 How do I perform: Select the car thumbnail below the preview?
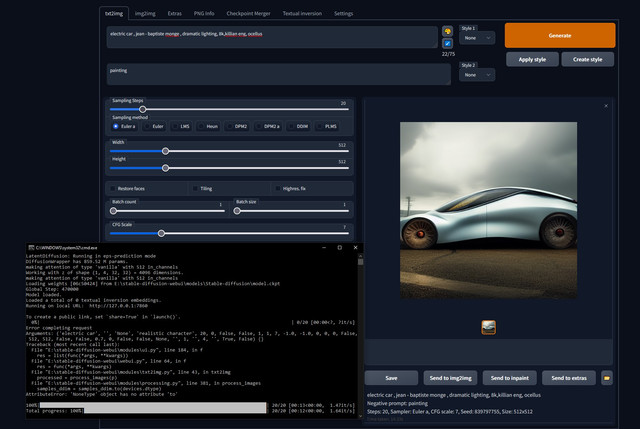pyautogui.click(x=489, y=327)
